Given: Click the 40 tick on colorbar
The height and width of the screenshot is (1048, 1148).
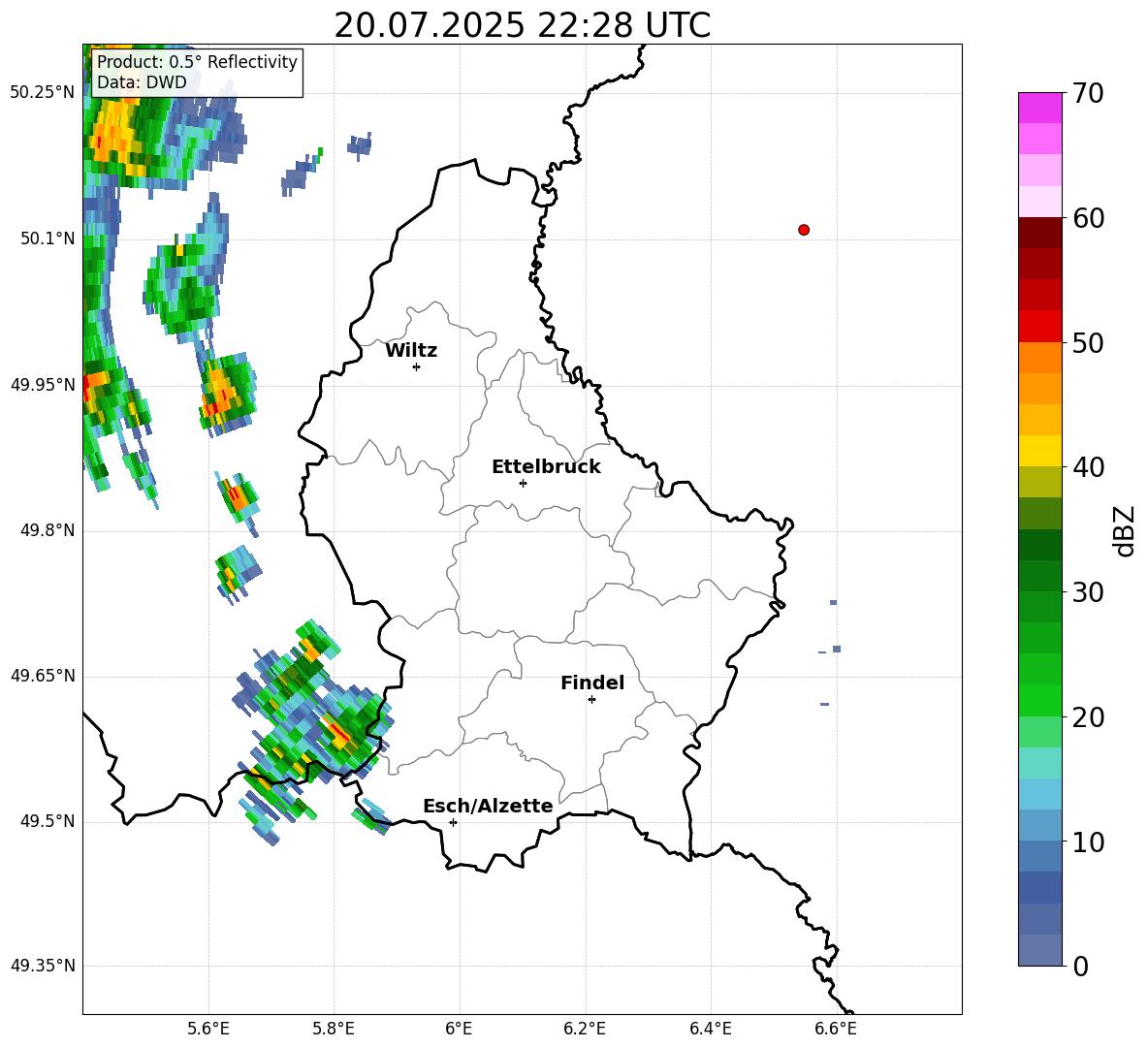Looking at the screenshot, I should 1088,467.
